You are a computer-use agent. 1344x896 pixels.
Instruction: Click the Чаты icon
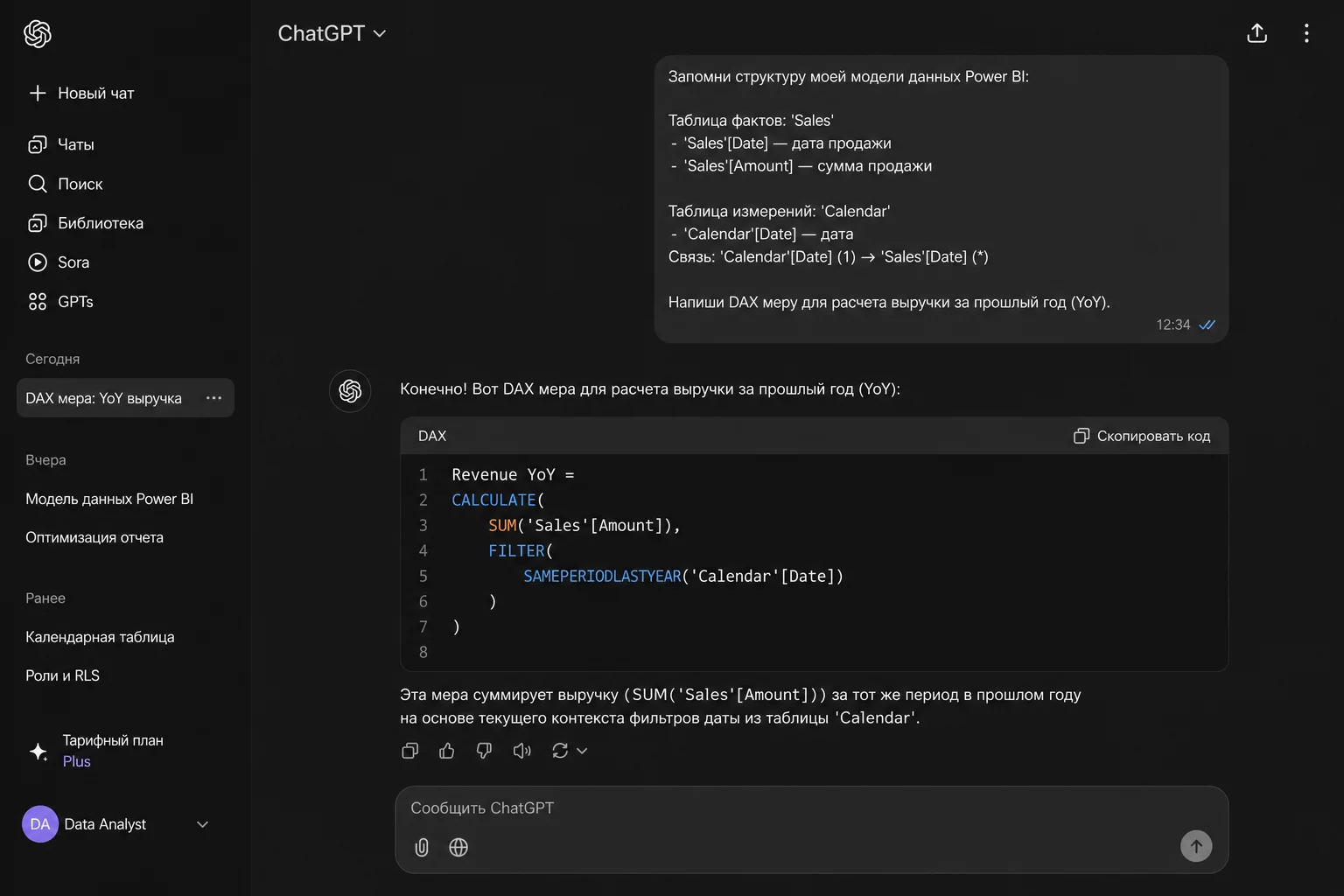click(38, 144)
